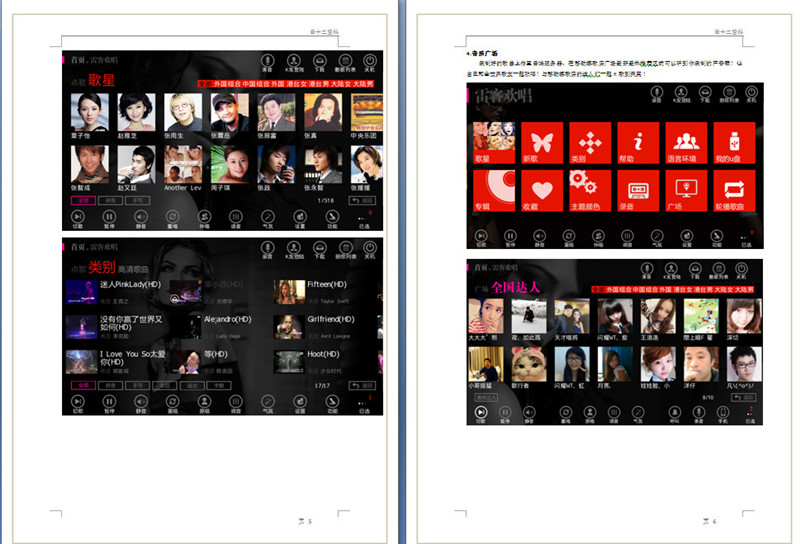
Task: Click the 返回 back button on the 歌星 screen
Action: (x=362, y=201)
